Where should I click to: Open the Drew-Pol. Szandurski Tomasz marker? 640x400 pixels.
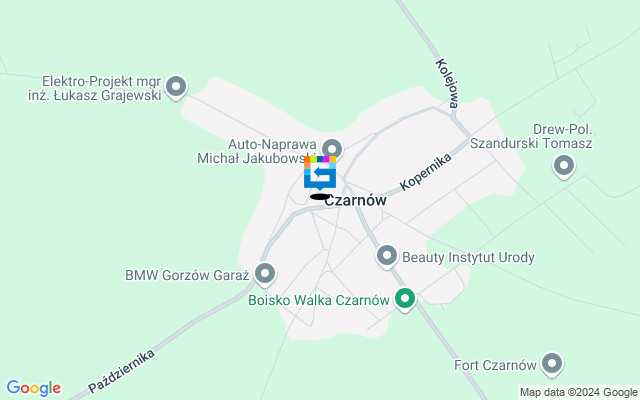coord(564,167)
